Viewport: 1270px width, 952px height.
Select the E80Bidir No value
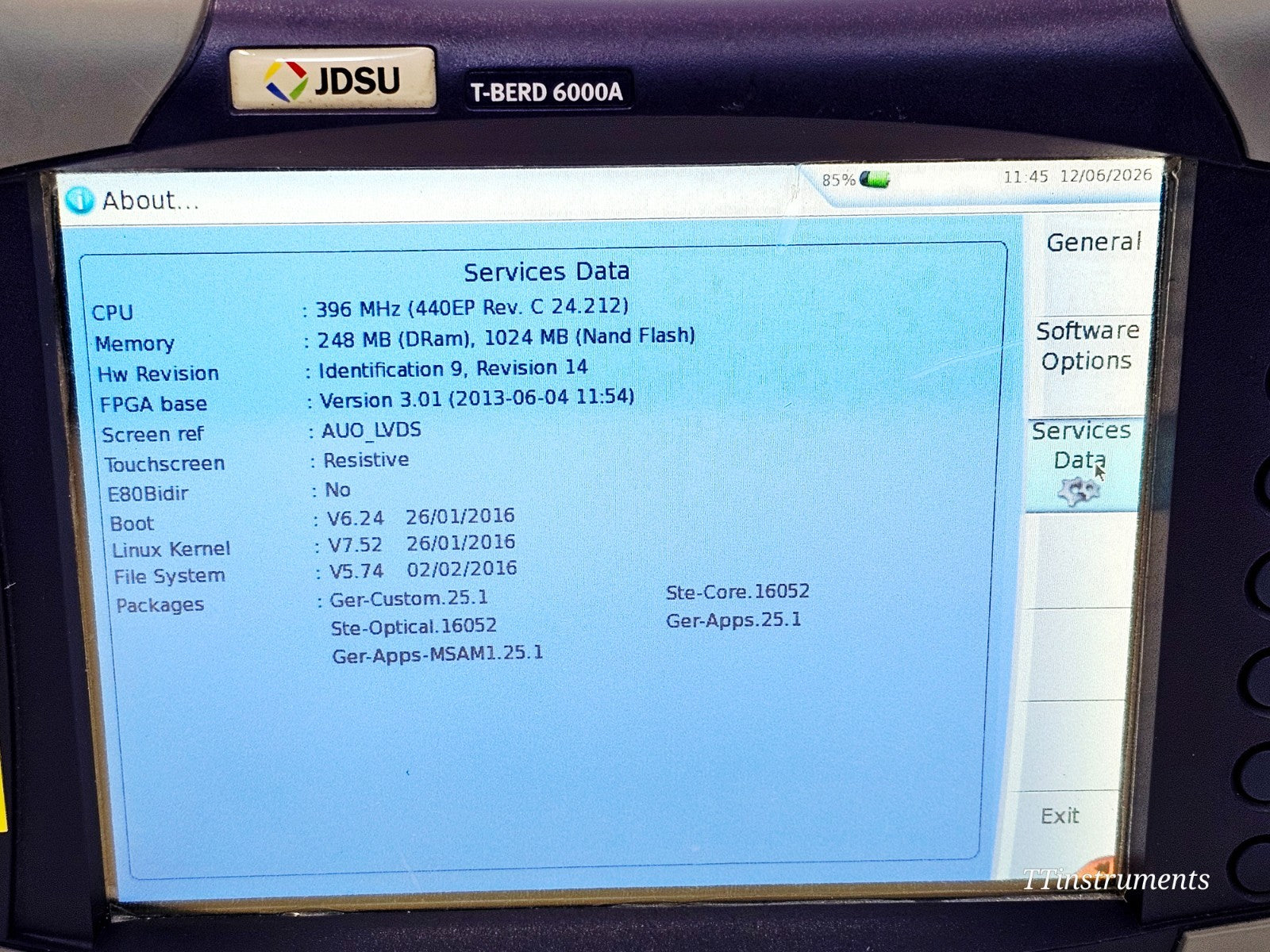[337, 489]
